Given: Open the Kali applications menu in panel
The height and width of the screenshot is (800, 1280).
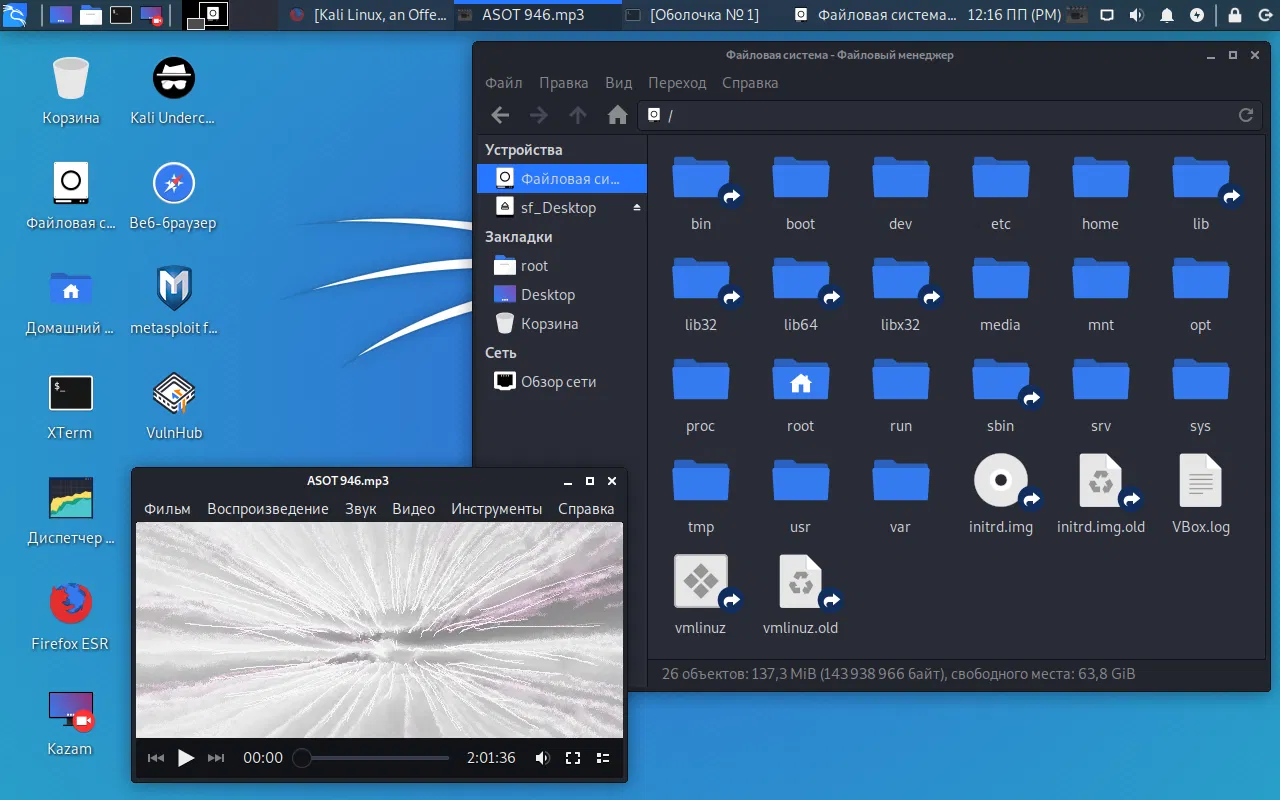Looking at the screenshot, I should coord(17,15).
